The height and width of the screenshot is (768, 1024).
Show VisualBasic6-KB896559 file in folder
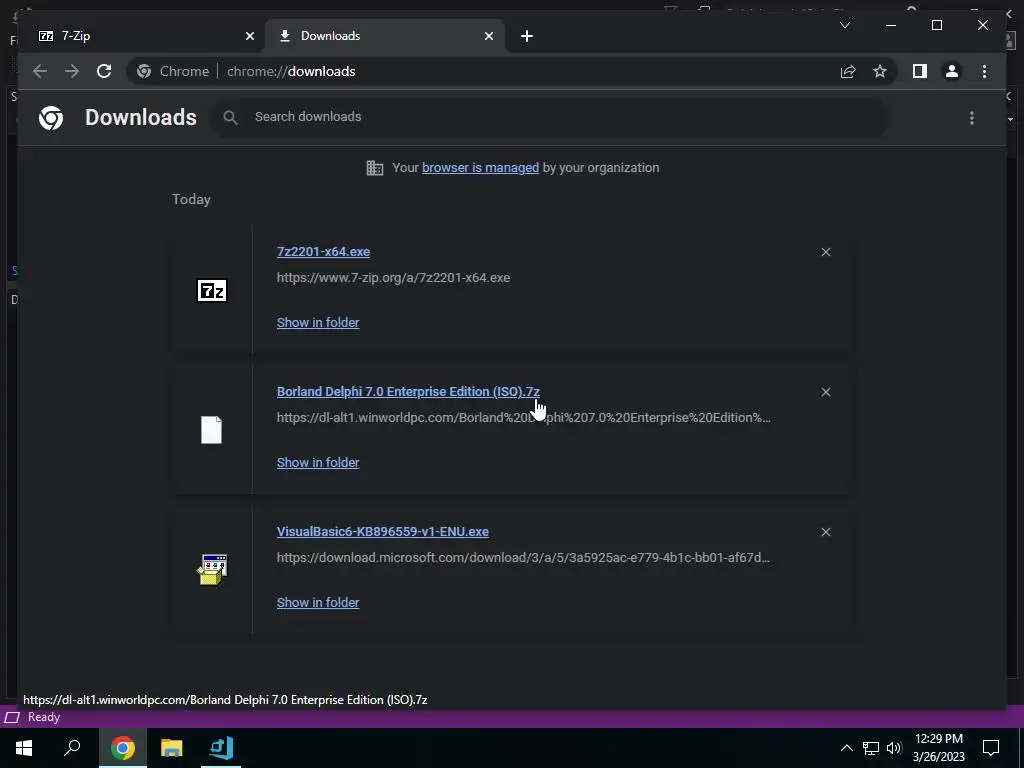click(x=318, y=603)
